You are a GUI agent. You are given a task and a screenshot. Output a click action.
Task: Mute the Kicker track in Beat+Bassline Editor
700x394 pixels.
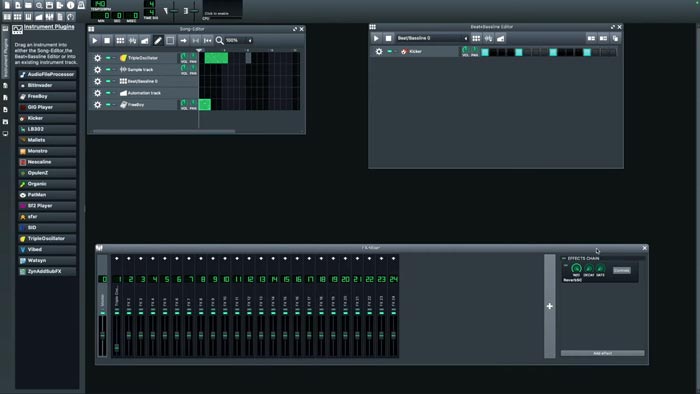coord(390,52)
